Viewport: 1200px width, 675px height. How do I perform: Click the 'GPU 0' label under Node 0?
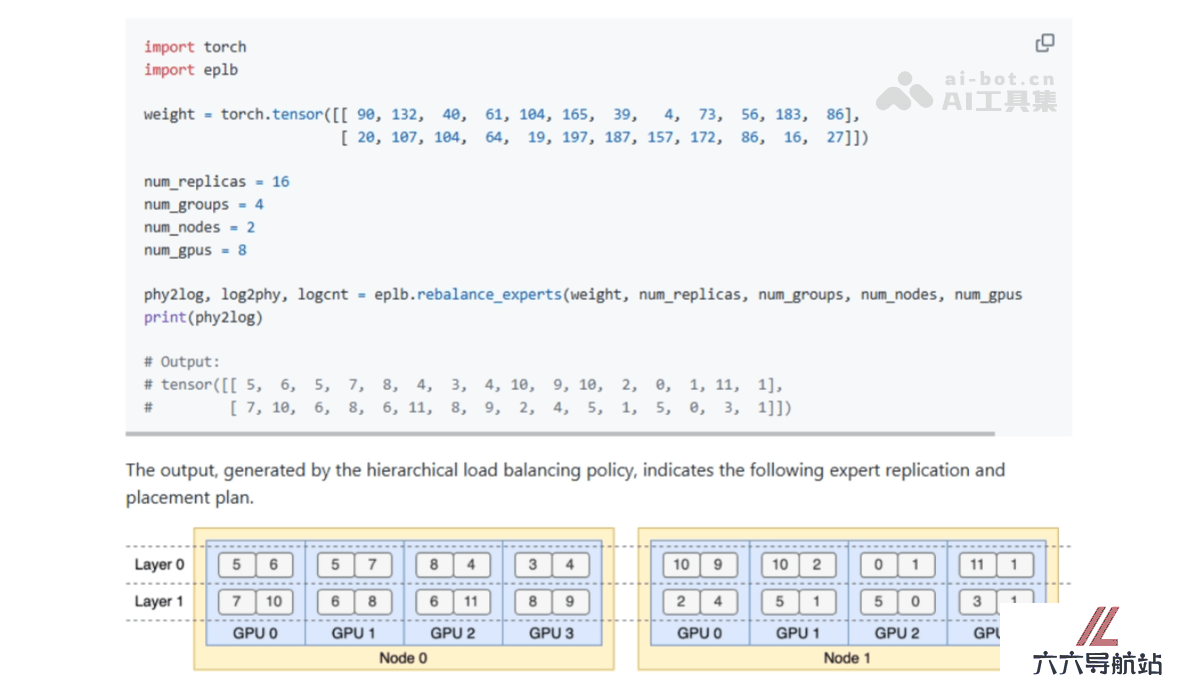(x=255, y=633)
